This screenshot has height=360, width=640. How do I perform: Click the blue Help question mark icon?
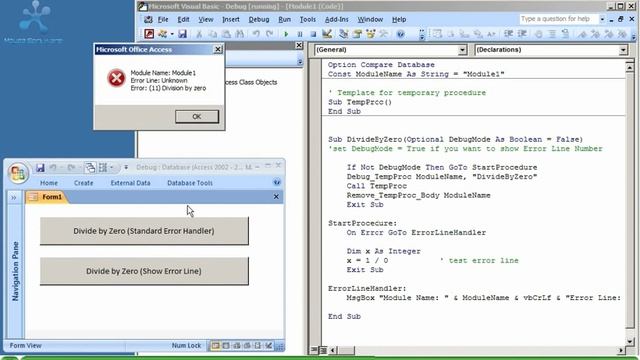tap(400, 34)
